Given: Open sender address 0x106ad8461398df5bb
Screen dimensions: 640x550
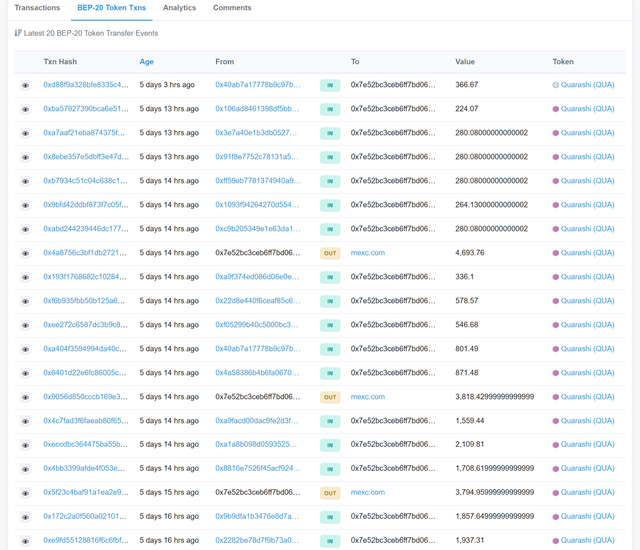Looking at the screenshot, I should [x=257, y=109].
